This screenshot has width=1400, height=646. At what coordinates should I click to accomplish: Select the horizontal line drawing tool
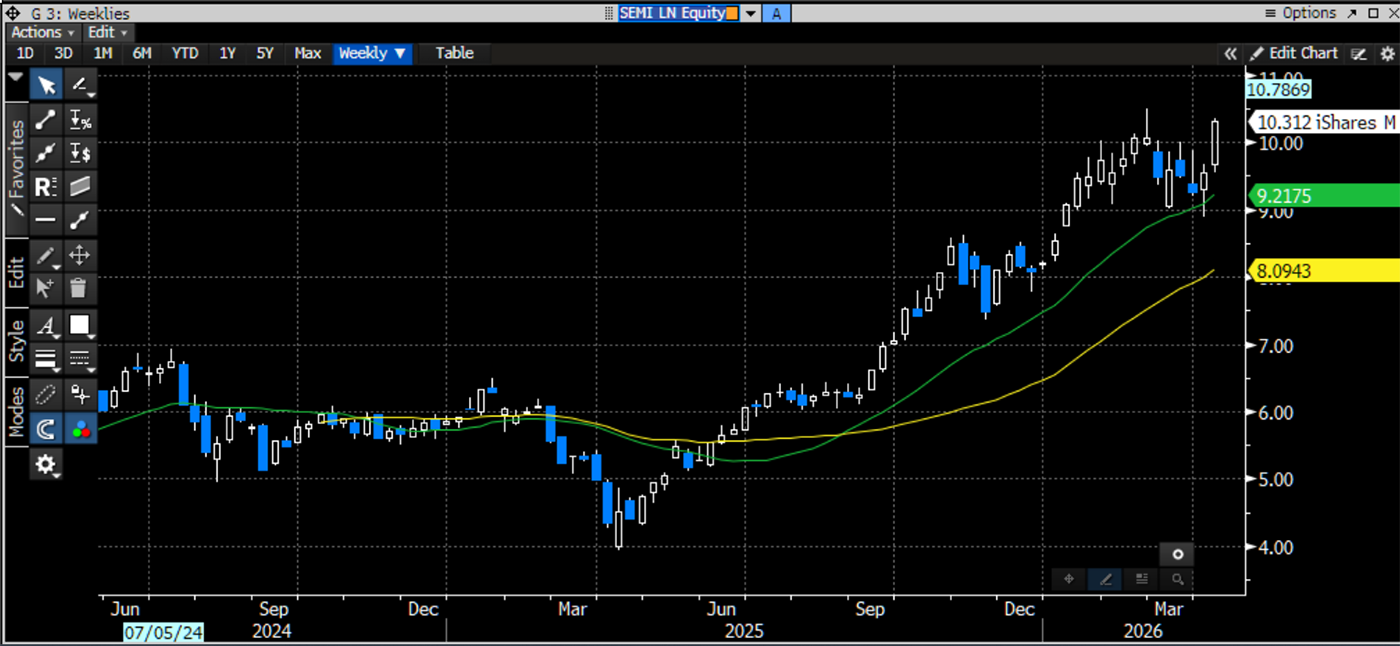pos(47,220)
